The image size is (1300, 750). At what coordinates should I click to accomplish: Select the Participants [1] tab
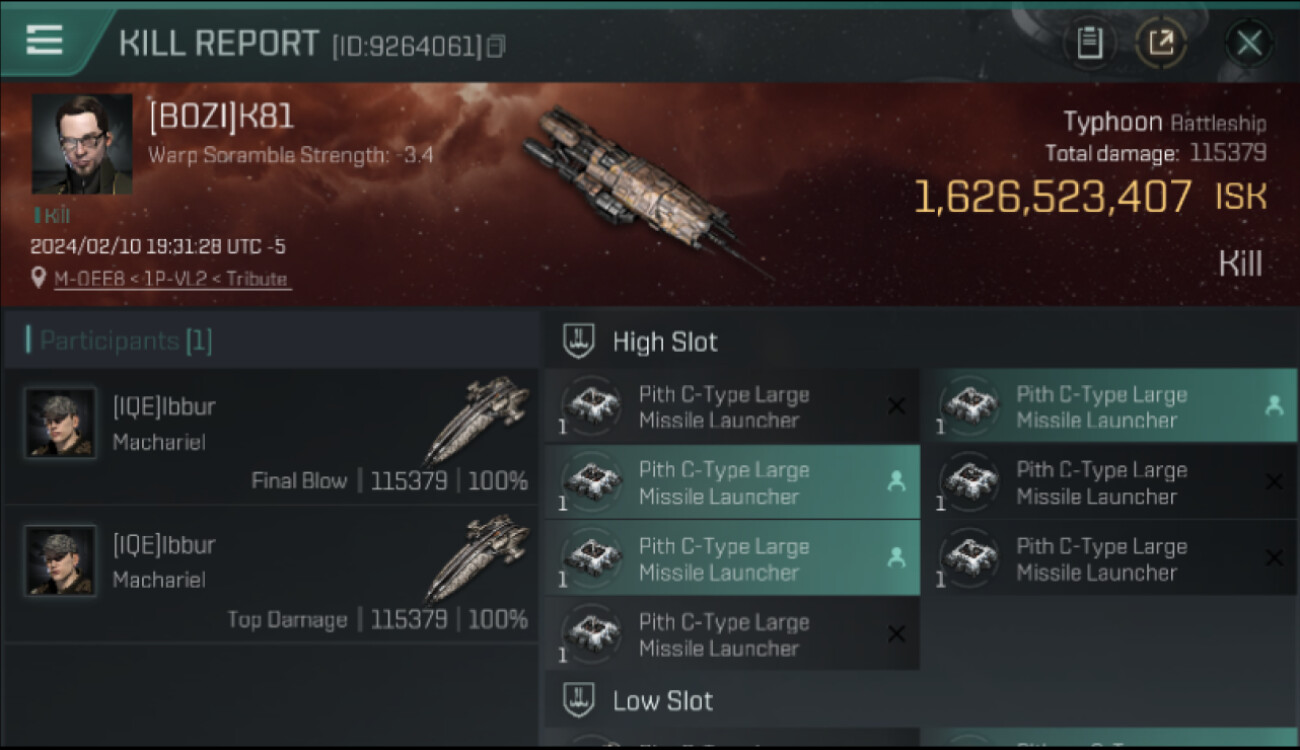click(x=126, y=341)
